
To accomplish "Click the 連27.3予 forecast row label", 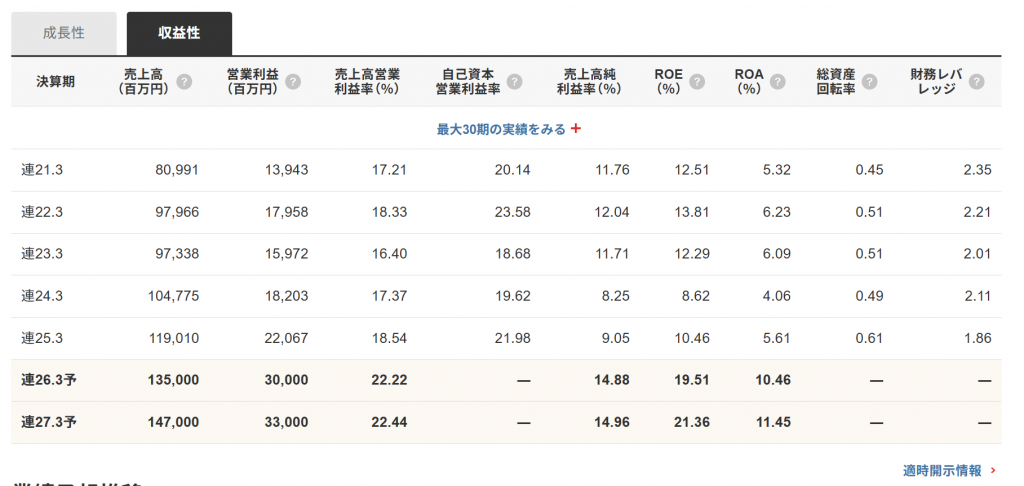I will [49, 422].
